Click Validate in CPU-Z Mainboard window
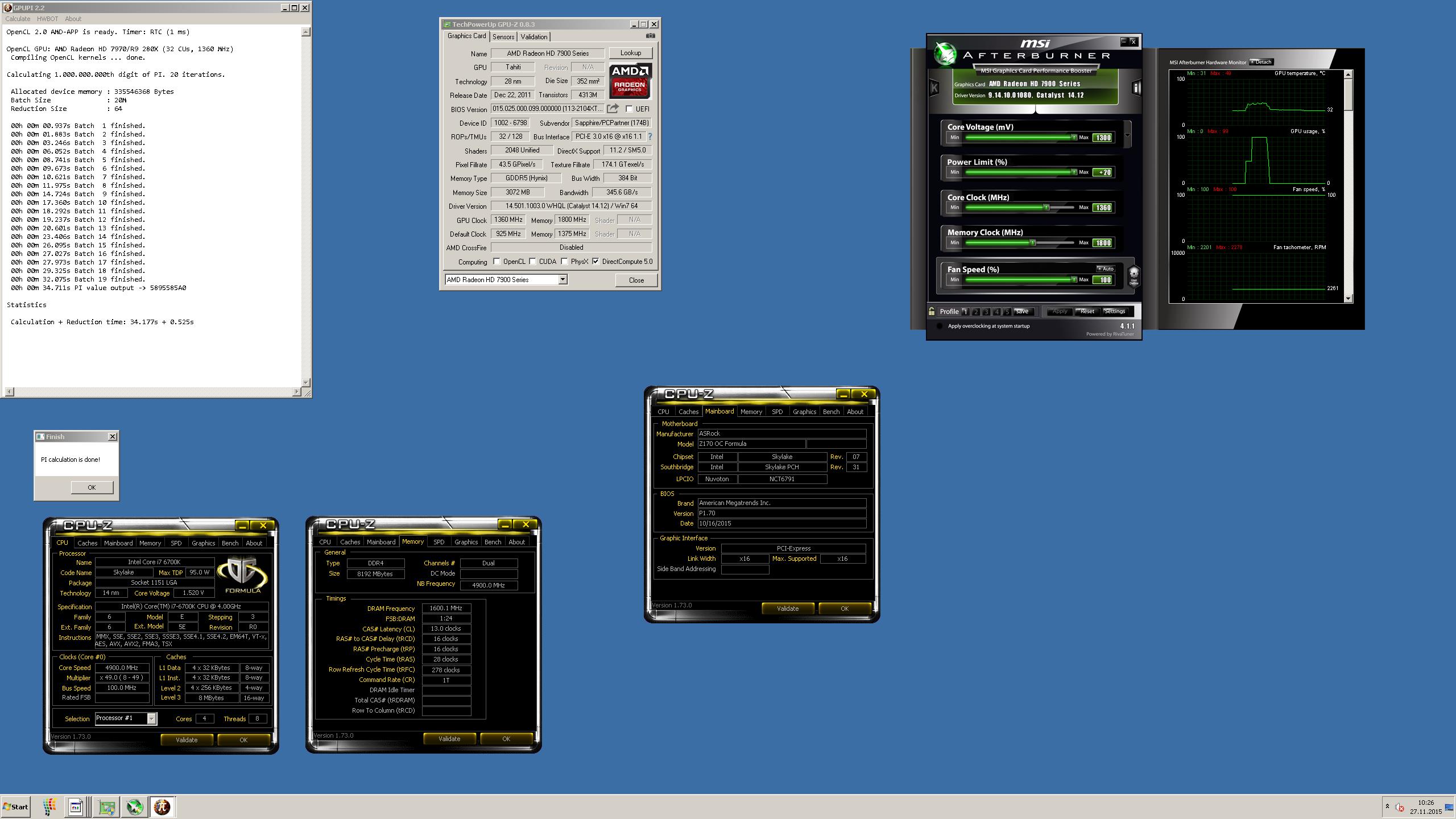This screenshot has height=819, width=1456. point(787,609)
